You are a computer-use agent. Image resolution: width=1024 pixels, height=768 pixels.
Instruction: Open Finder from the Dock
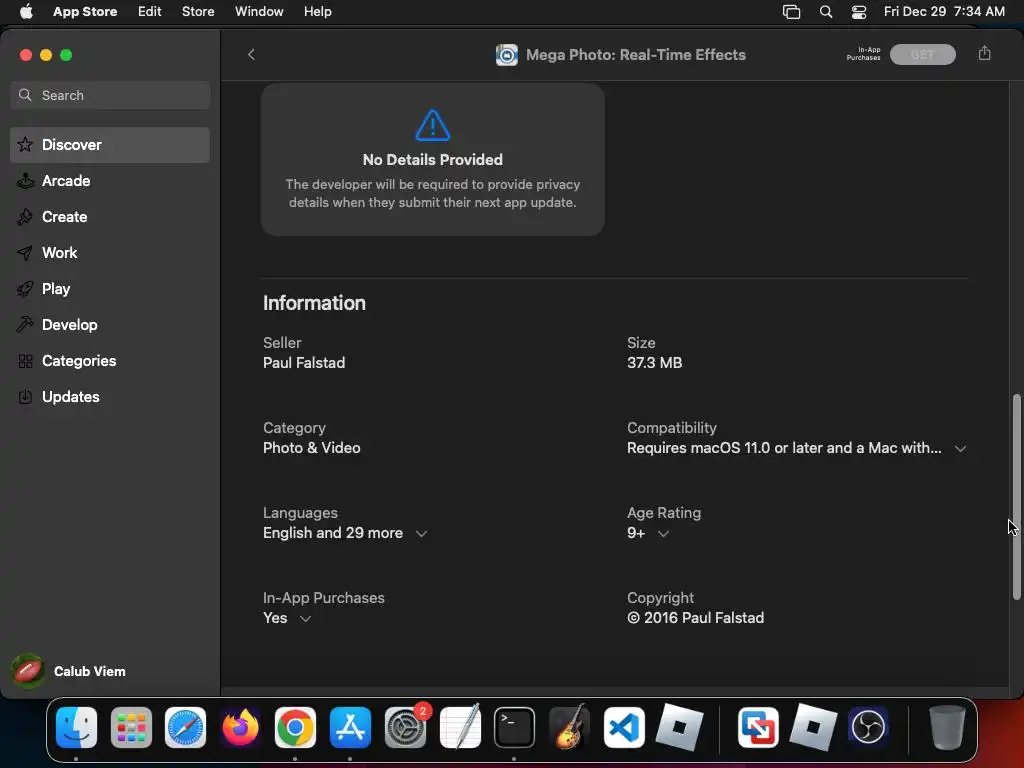point(76,728)
